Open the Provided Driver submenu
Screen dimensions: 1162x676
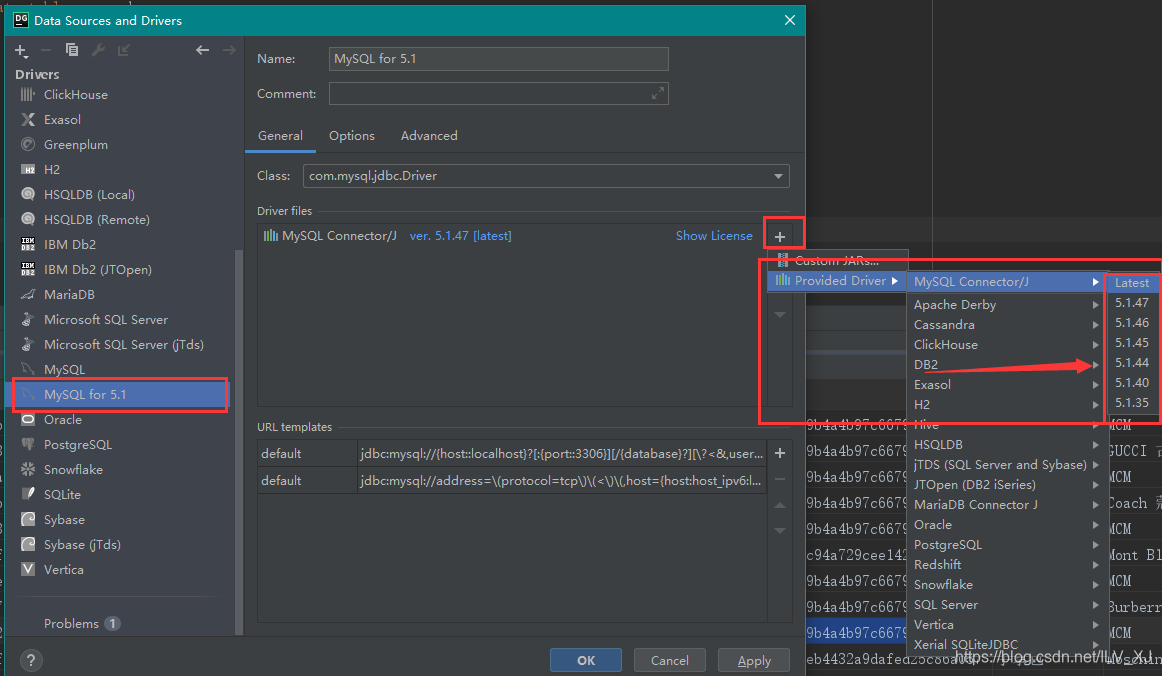[x=837, y=280]
